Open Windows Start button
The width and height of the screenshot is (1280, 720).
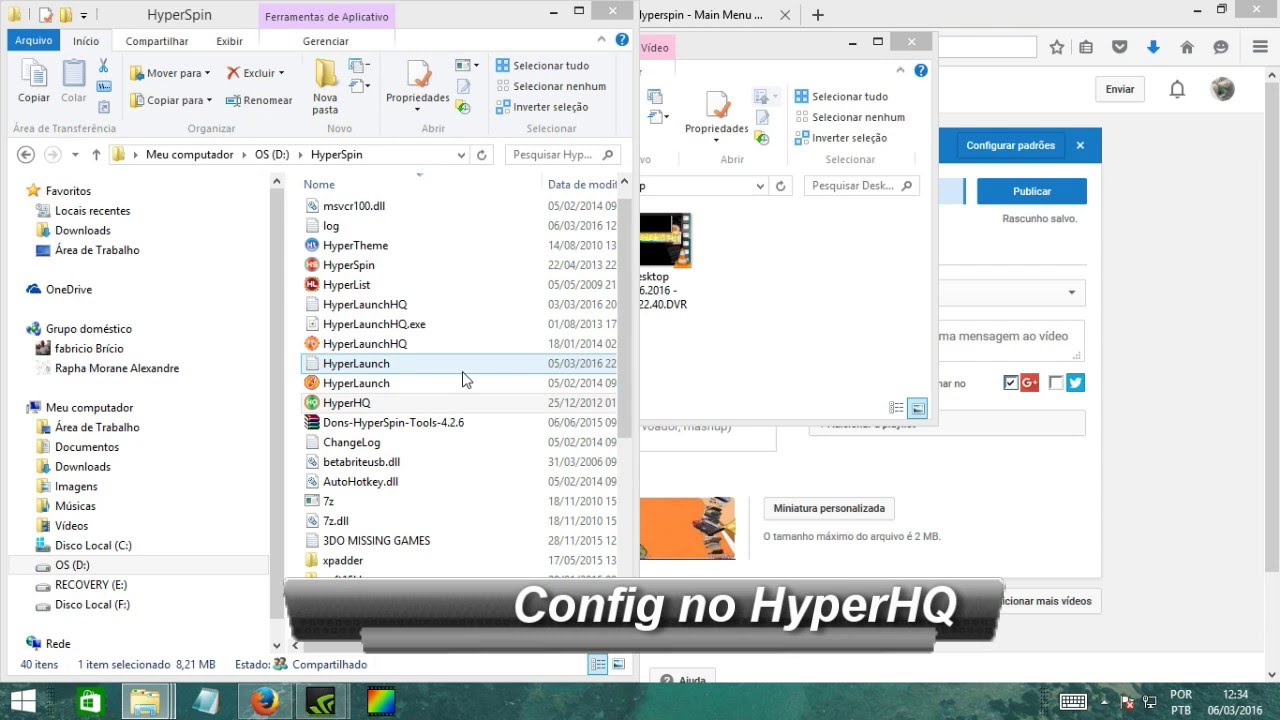click(24, 702)
